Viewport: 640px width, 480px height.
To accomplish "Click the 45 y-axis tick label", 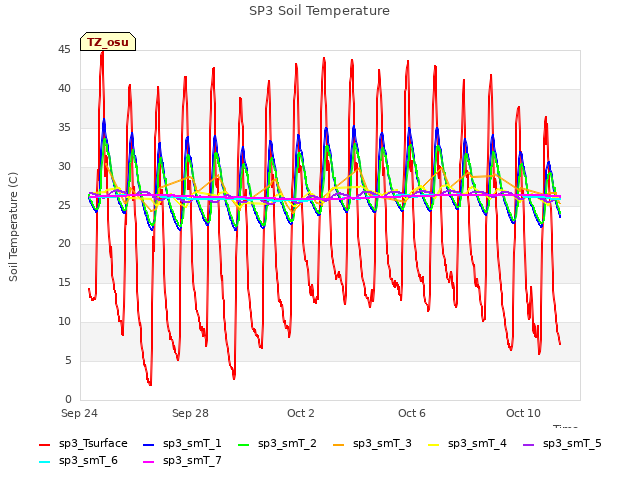I will pos(64,50).
